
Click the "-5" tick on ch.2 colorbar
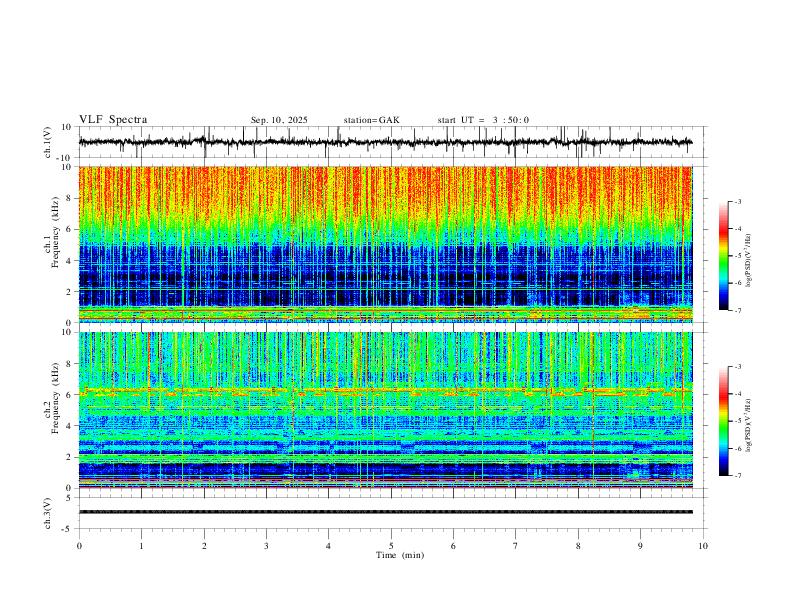[737, 421]
